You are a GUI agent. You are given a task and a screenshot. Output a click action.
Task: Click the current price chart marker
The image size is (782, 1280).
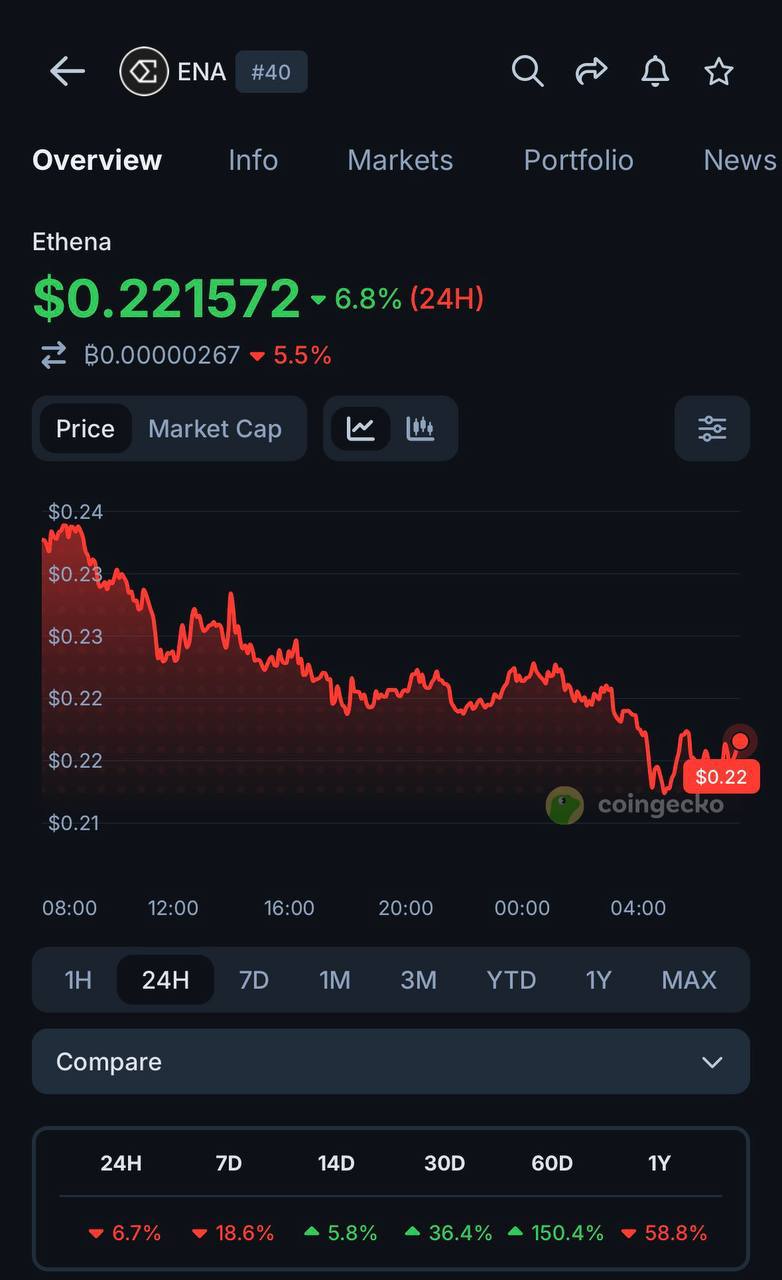click(x=740, y=741)
